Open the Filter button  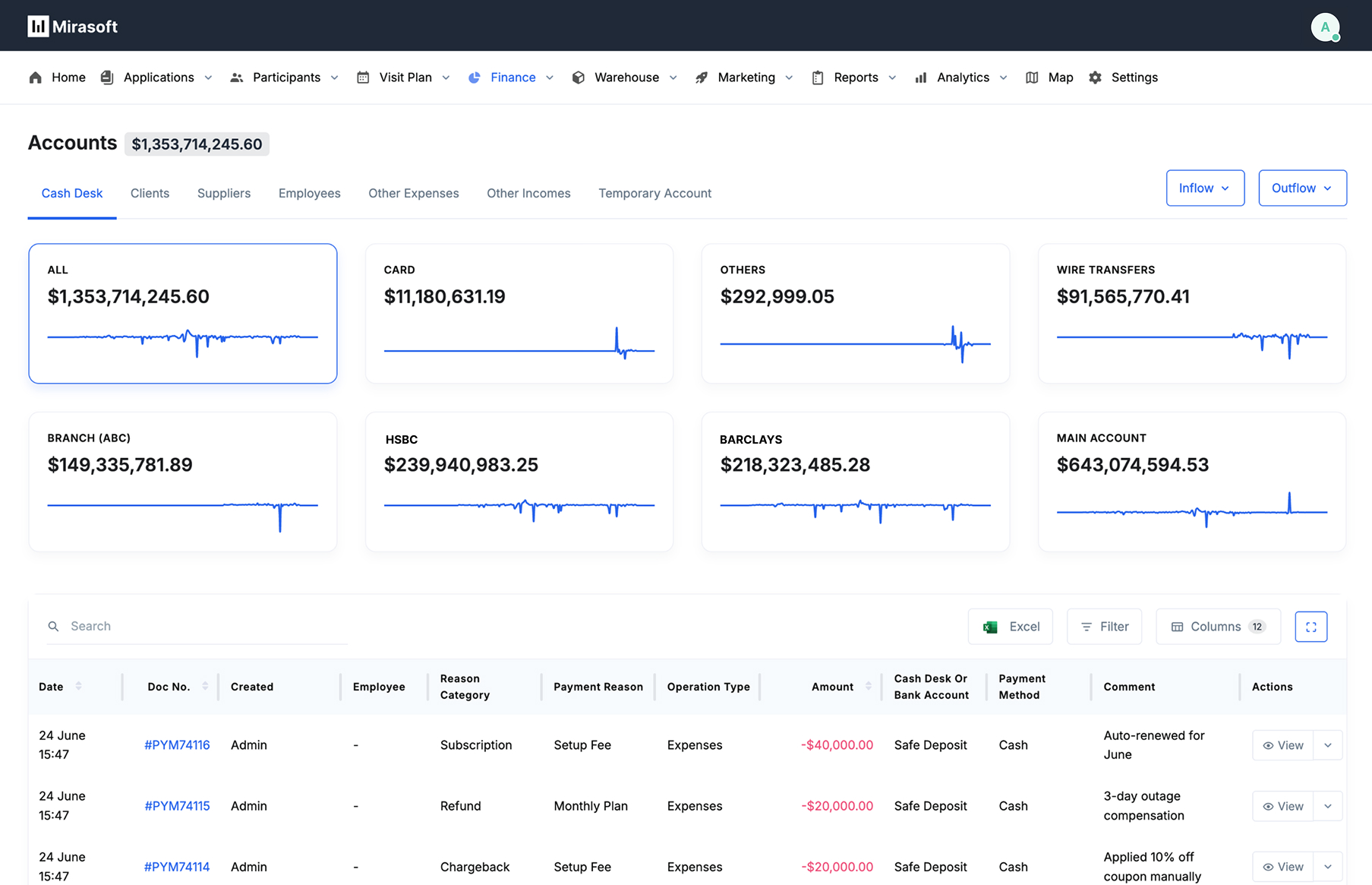click(1104, 627)
